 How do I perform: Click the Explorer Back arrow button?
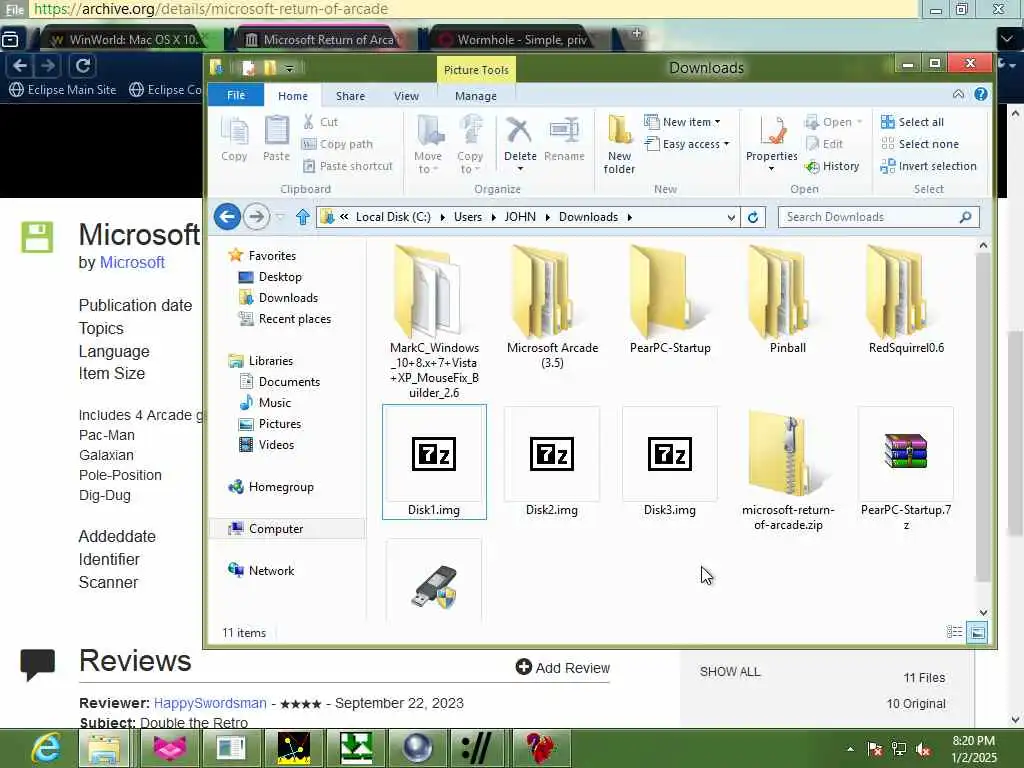pyautogui.click(x=227, y=217)
